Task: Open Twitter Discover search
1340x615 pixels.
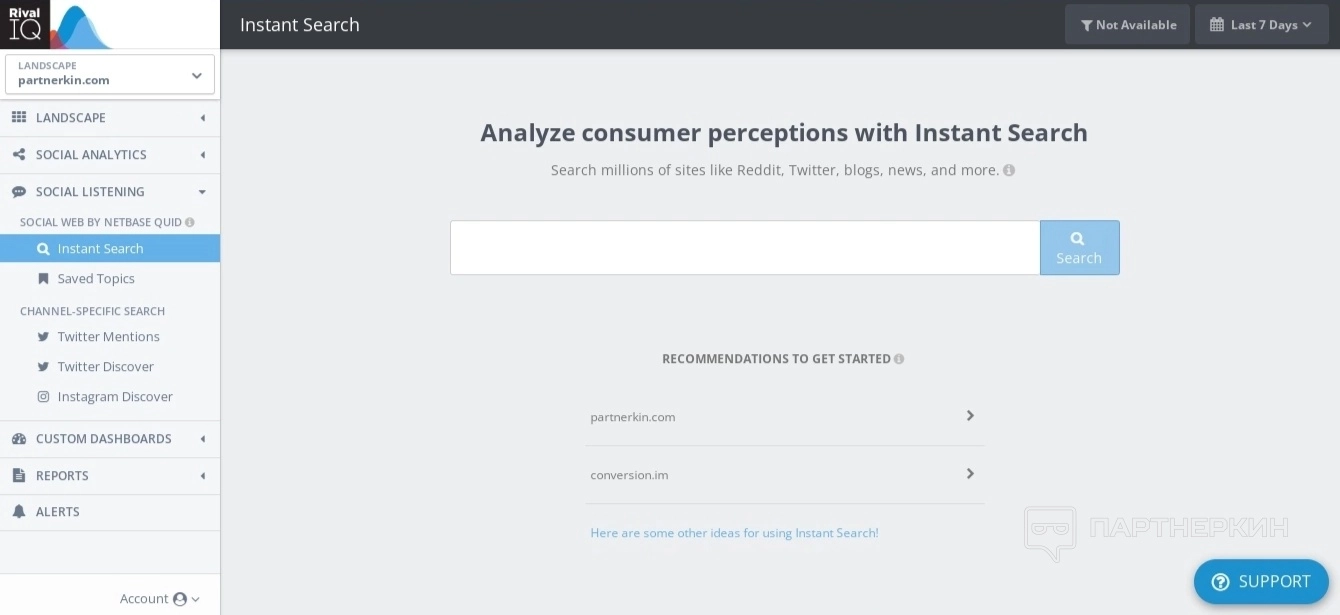Action: (x=105, y=367)
